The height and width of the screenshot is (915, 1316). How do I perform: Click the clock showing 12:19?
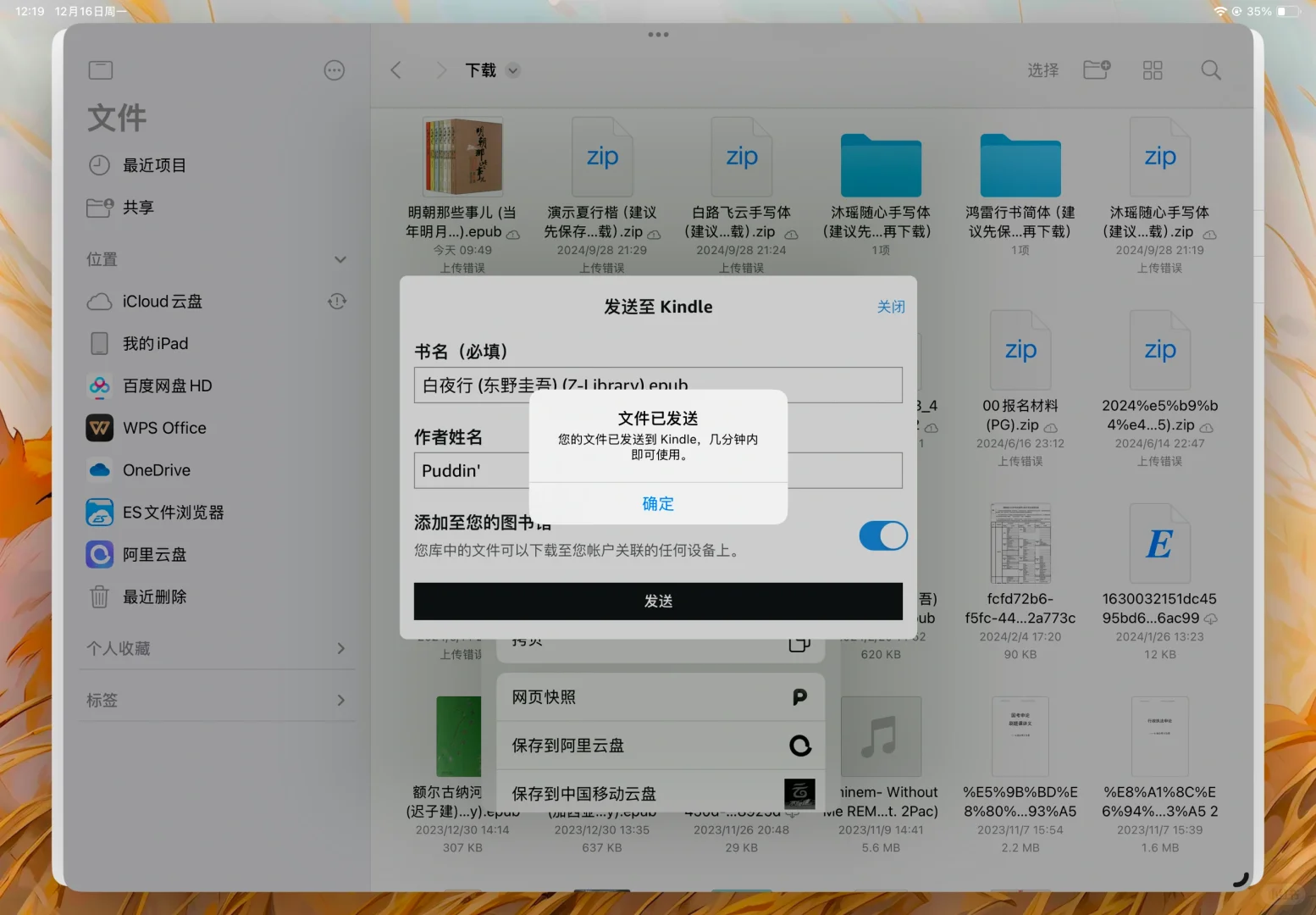coord(30,11)
